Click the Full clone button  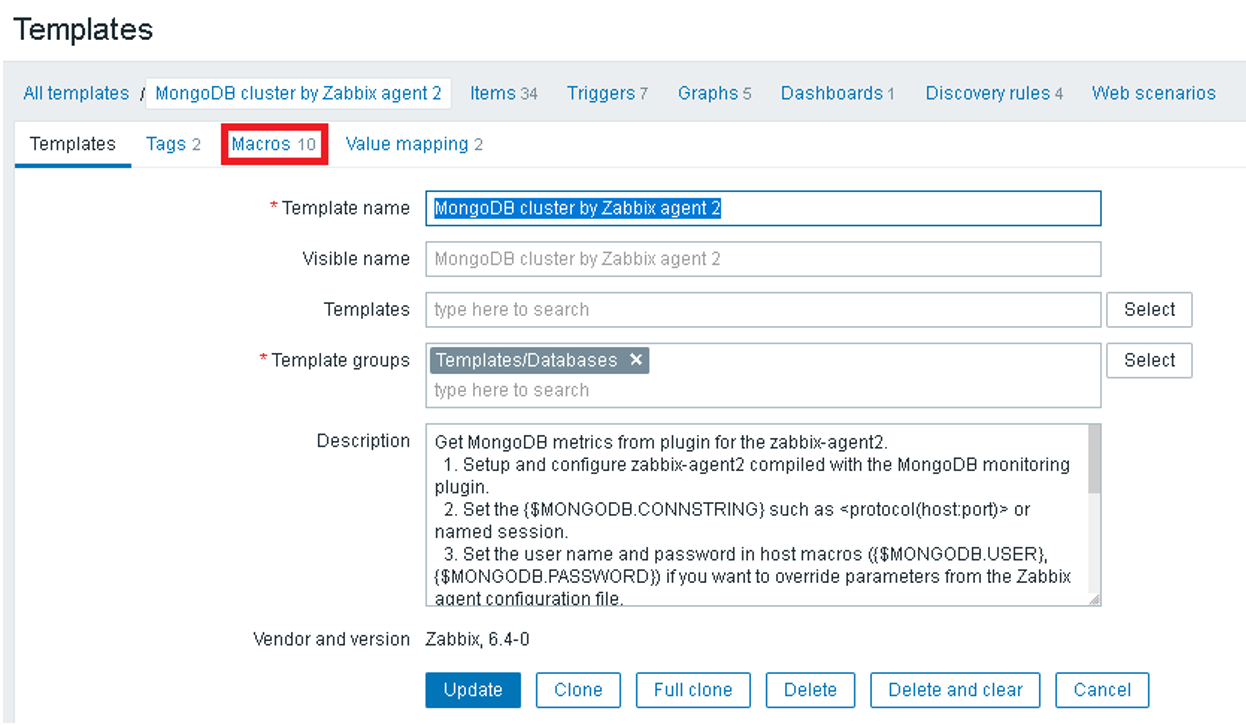pos(693,690)
